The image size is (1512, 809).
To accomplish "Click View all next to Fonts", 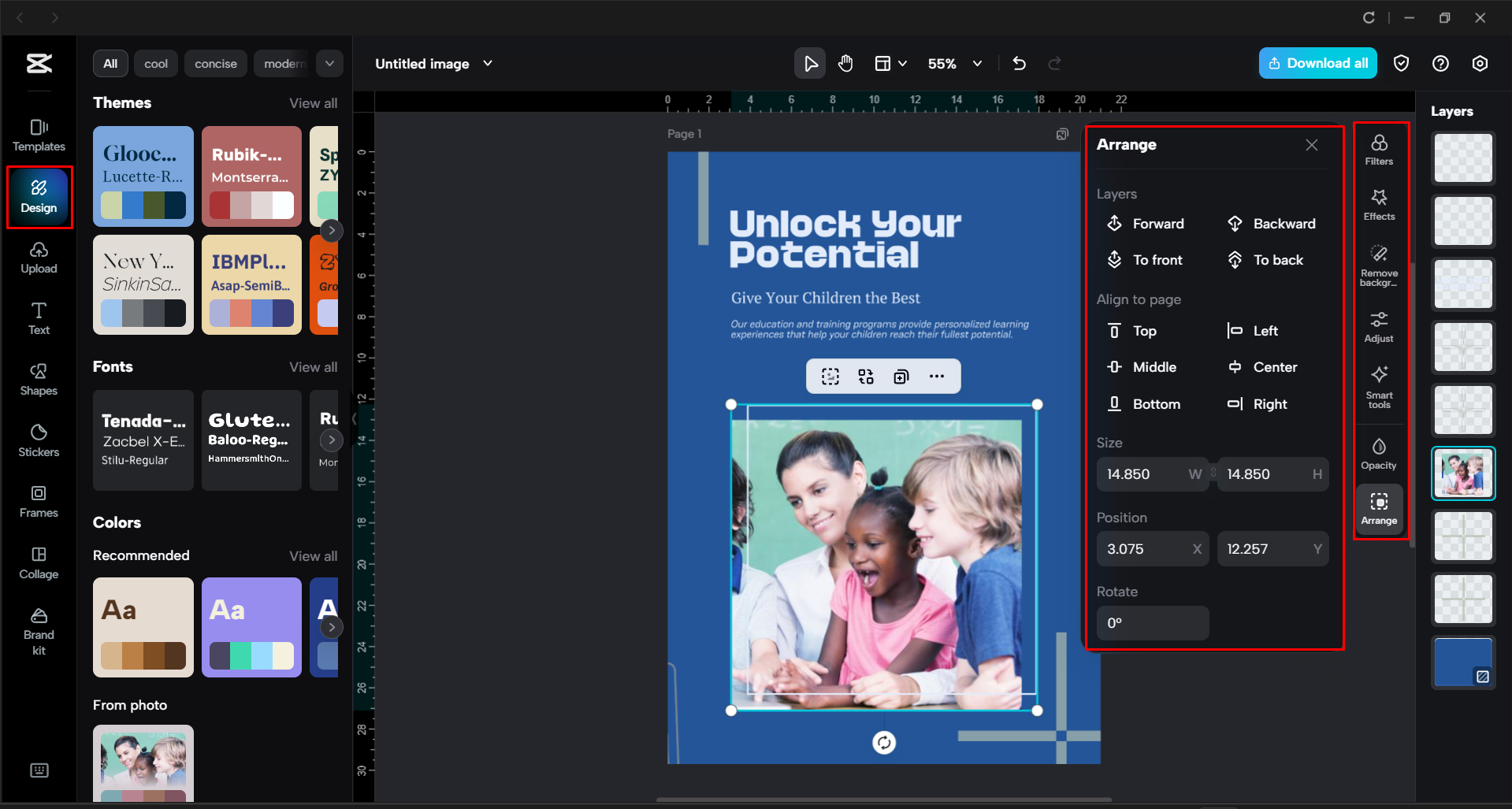I will click(x=314, y=366).
